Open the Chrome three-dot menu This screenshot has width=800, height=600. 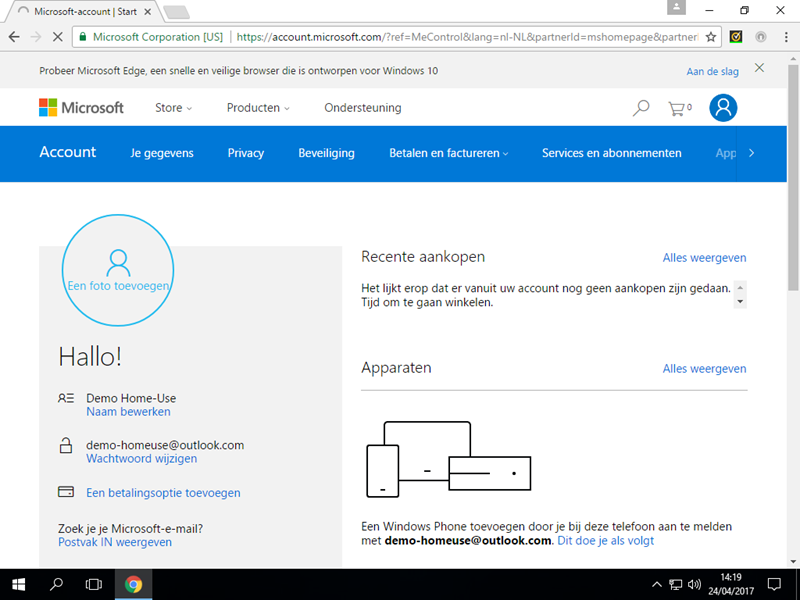786,37
